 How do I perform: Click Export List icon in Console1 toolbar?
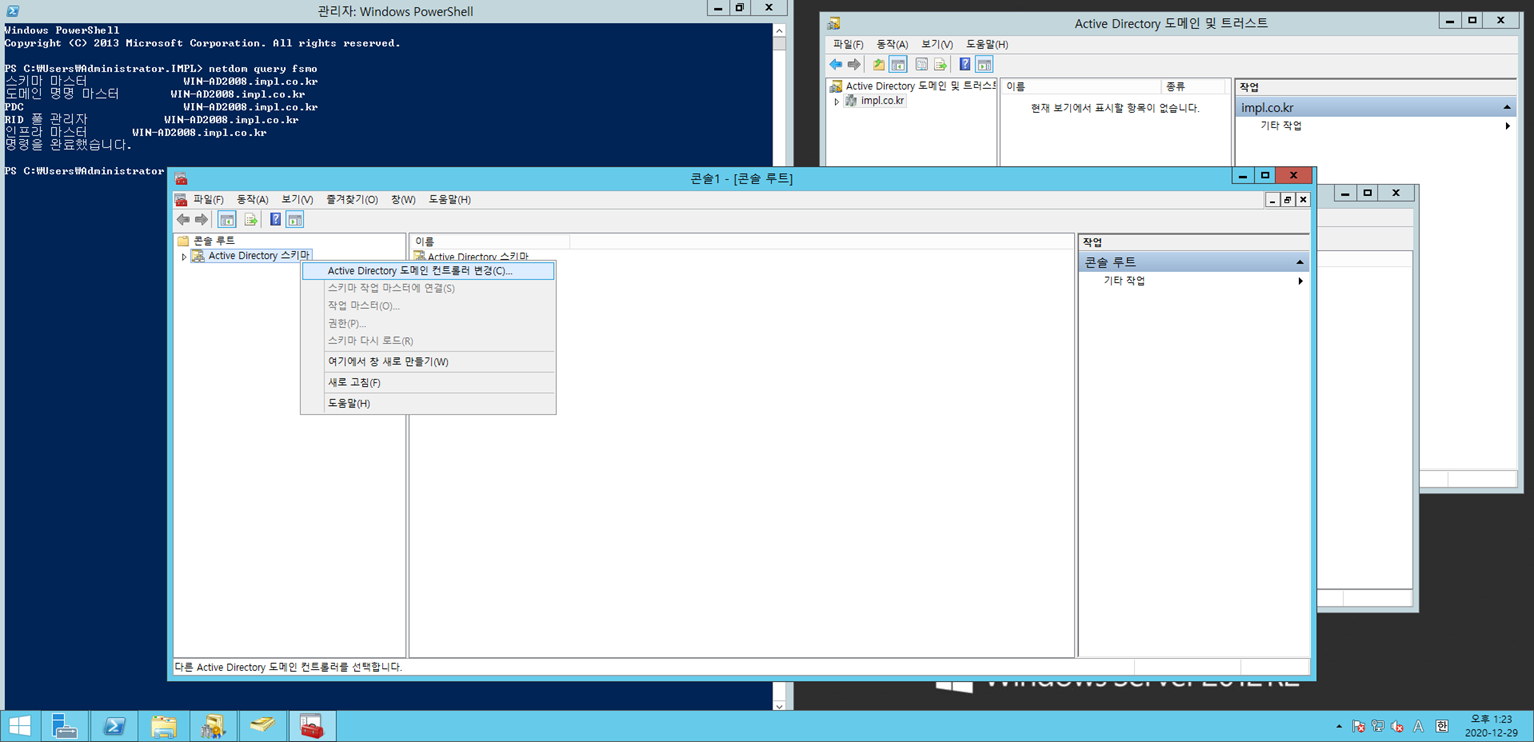(251, 220)
